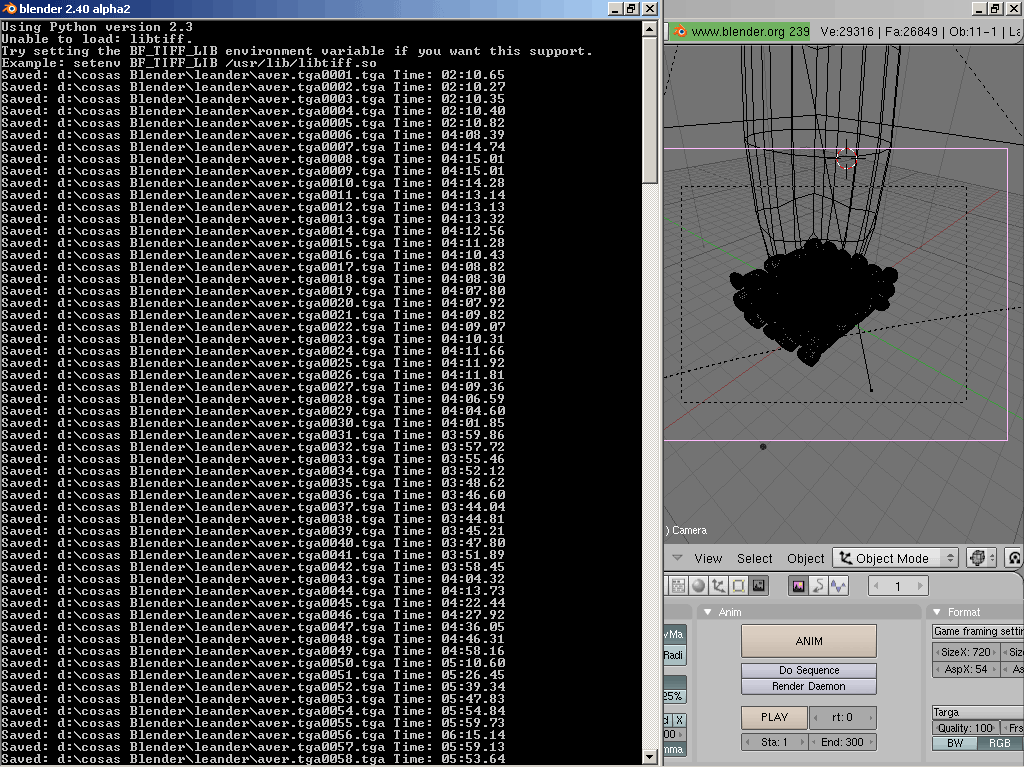Open the draw type shading dropdown
This screenshot has height=768, width=1024.
[x=982, y=558]
